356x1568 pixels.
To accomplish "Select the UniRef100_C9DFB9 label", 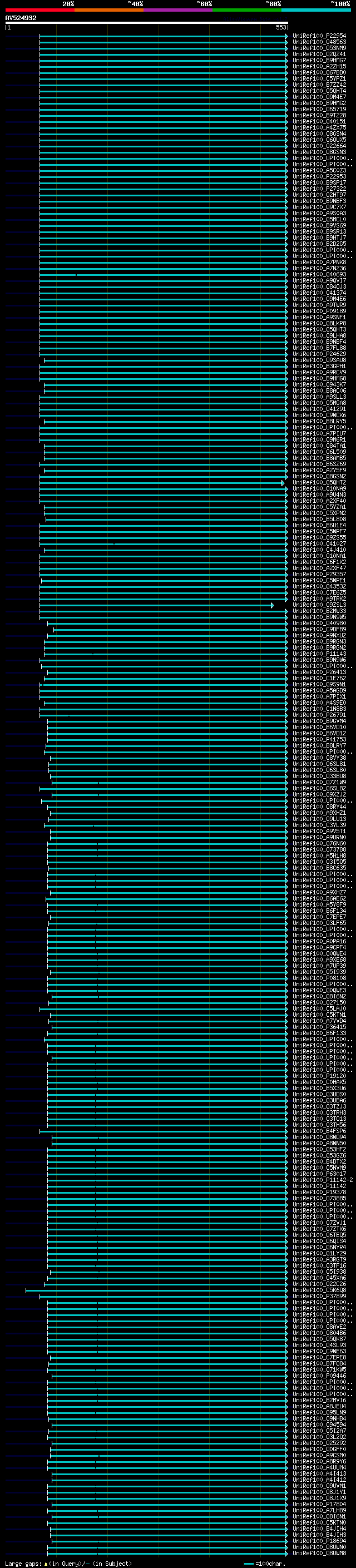I will 319,630.
